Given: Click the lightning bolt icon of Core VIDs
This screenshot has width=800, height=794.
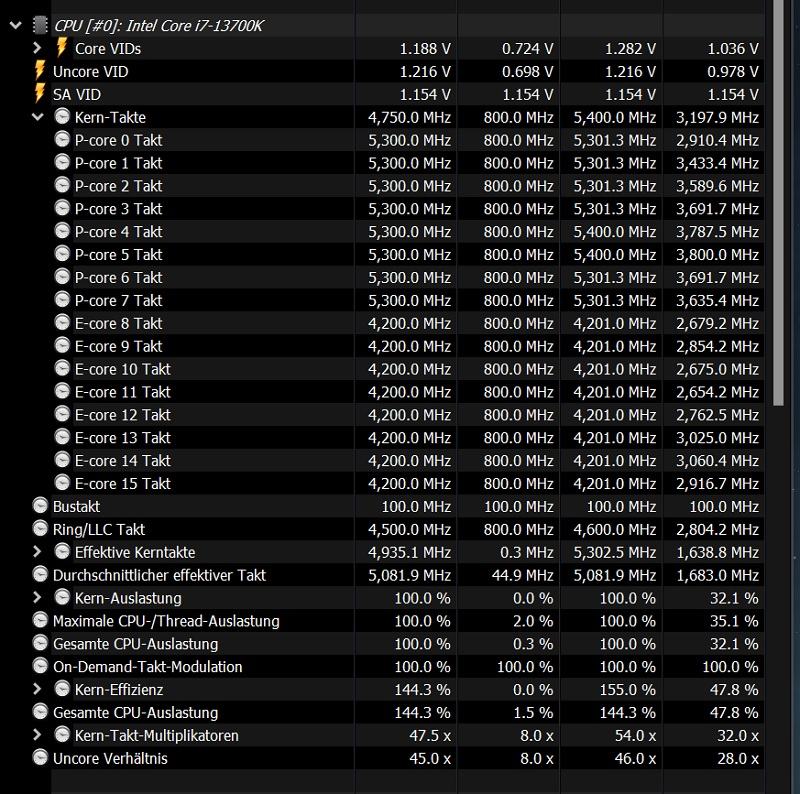Looking at the screenshot, I should 62,47.
